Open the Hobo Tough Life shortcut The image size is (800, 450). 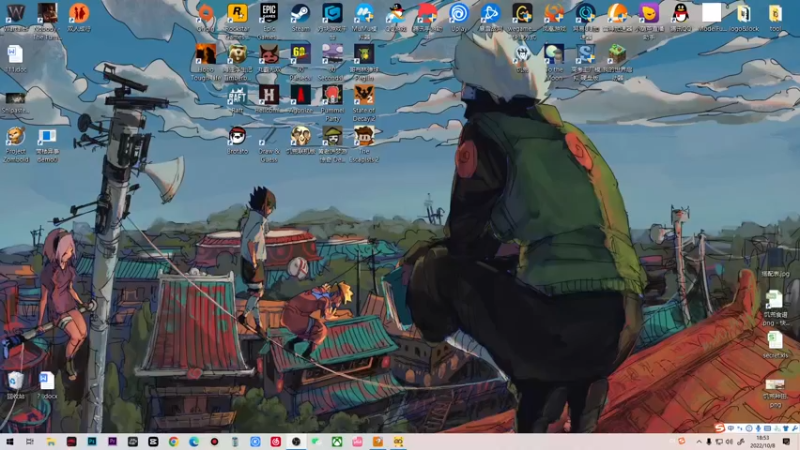[x=206, y=54]
